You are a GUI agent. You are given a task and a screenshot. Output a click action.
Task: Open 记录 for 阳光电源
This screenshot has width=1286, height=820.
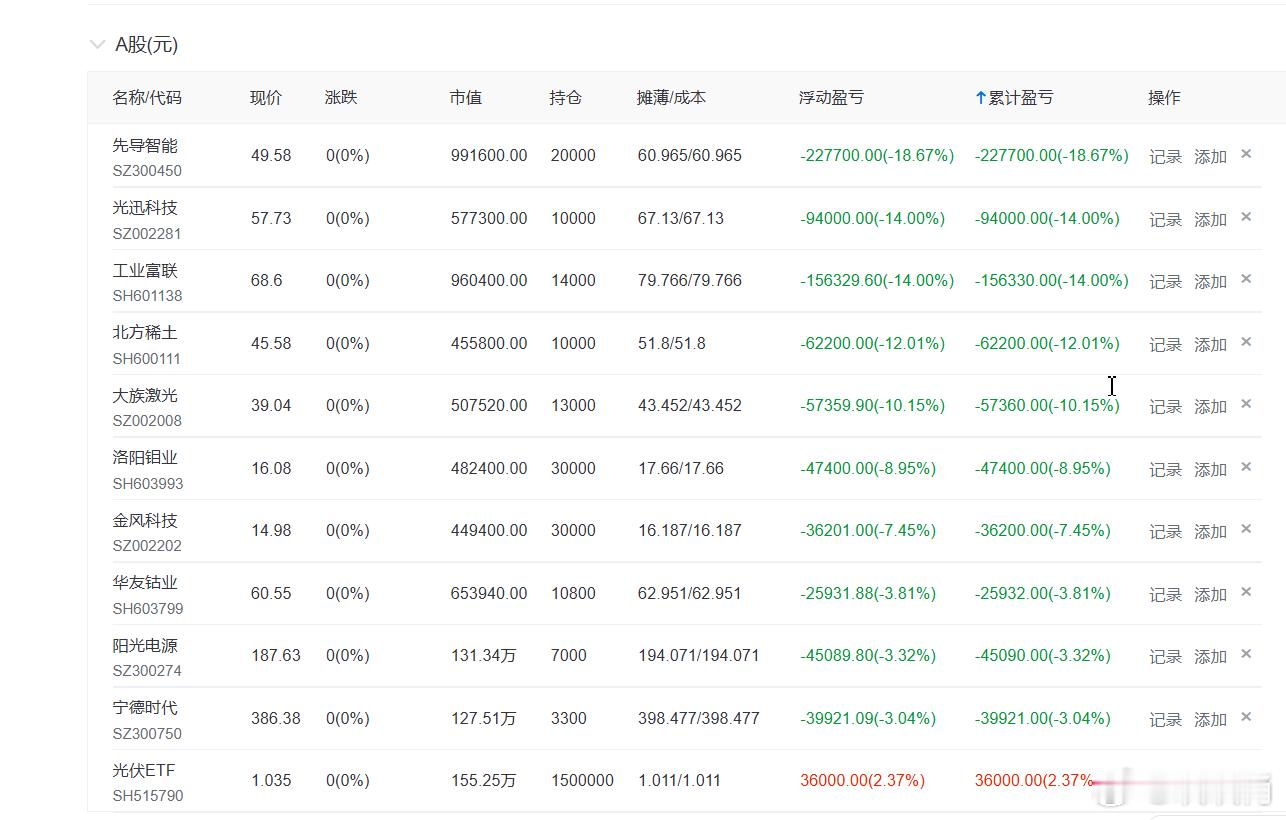[1165, 657]
